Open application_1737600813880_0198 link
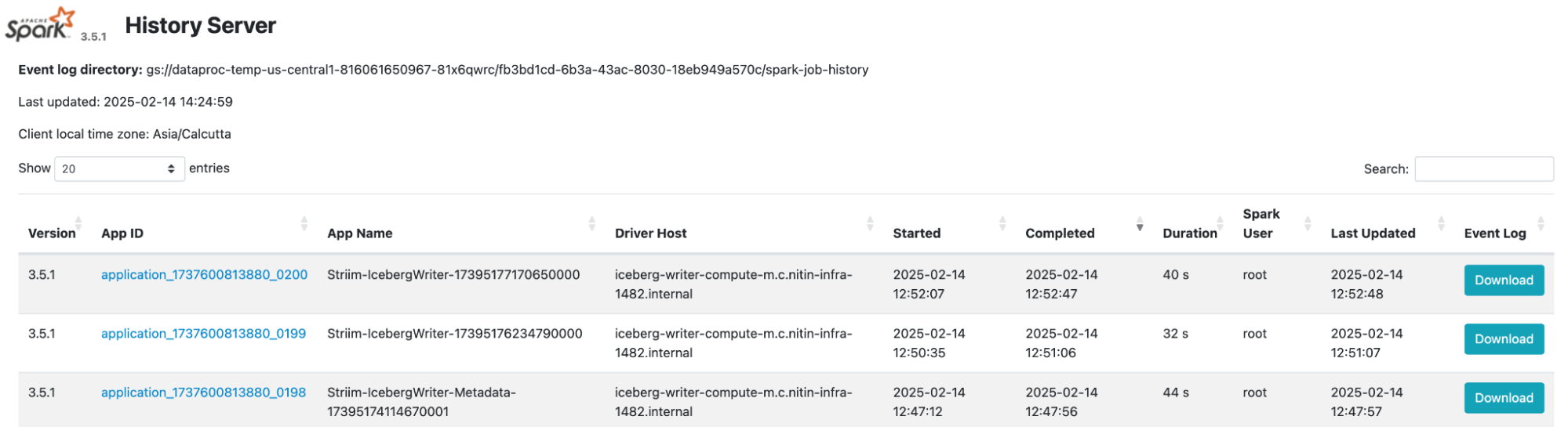 pos(203,393)
